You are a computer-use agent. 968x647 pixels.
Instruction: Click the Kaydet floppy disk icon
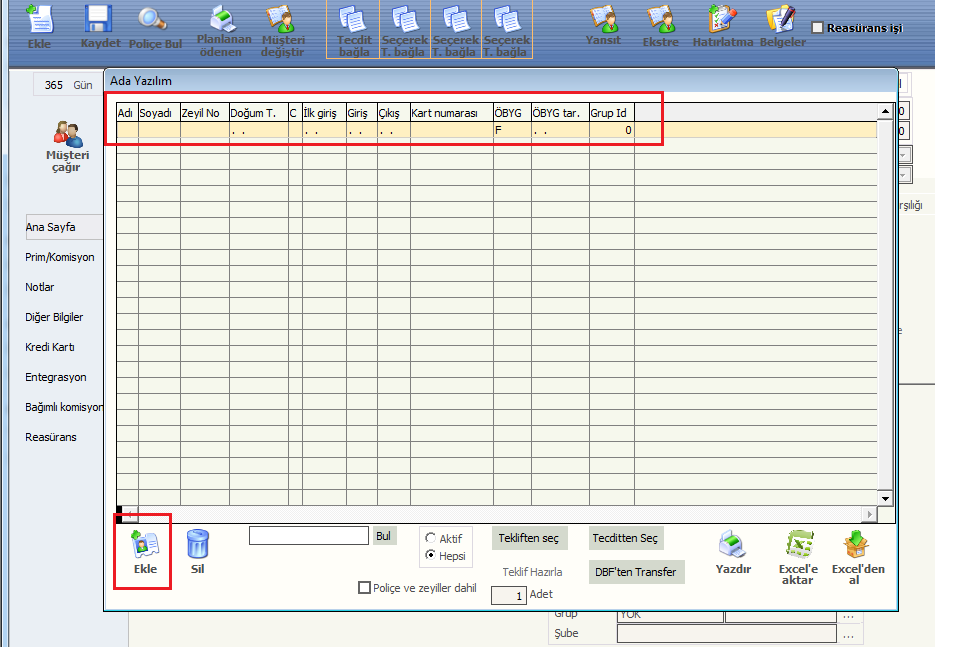98,20
